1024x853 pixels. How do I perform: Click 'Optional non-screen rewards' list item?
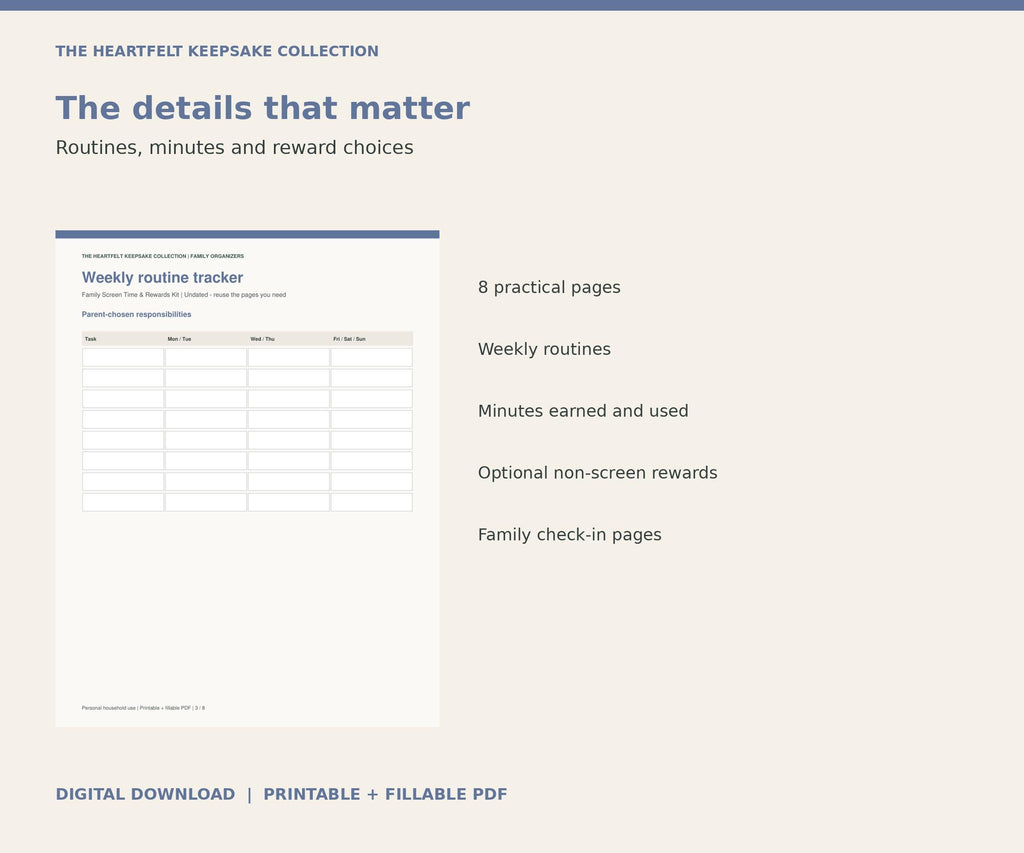click(598, 473)
